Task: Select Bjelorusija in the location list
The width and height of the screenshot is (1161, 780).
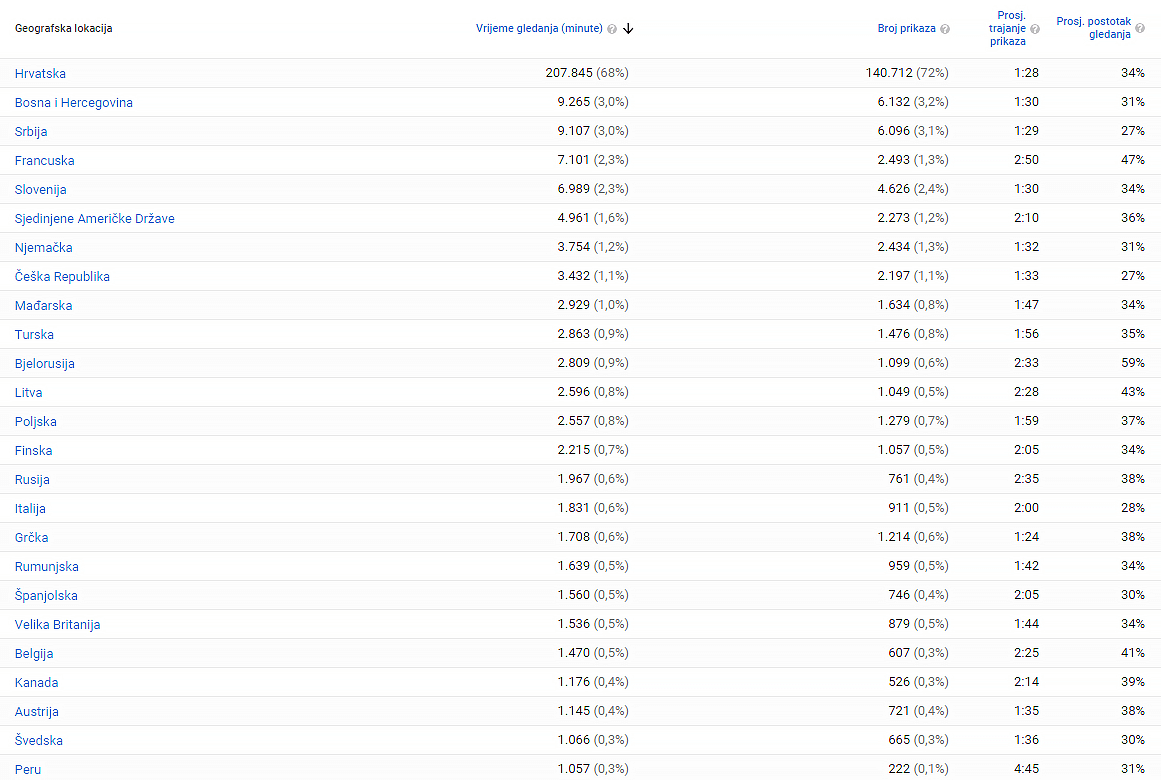Action: 44,364
